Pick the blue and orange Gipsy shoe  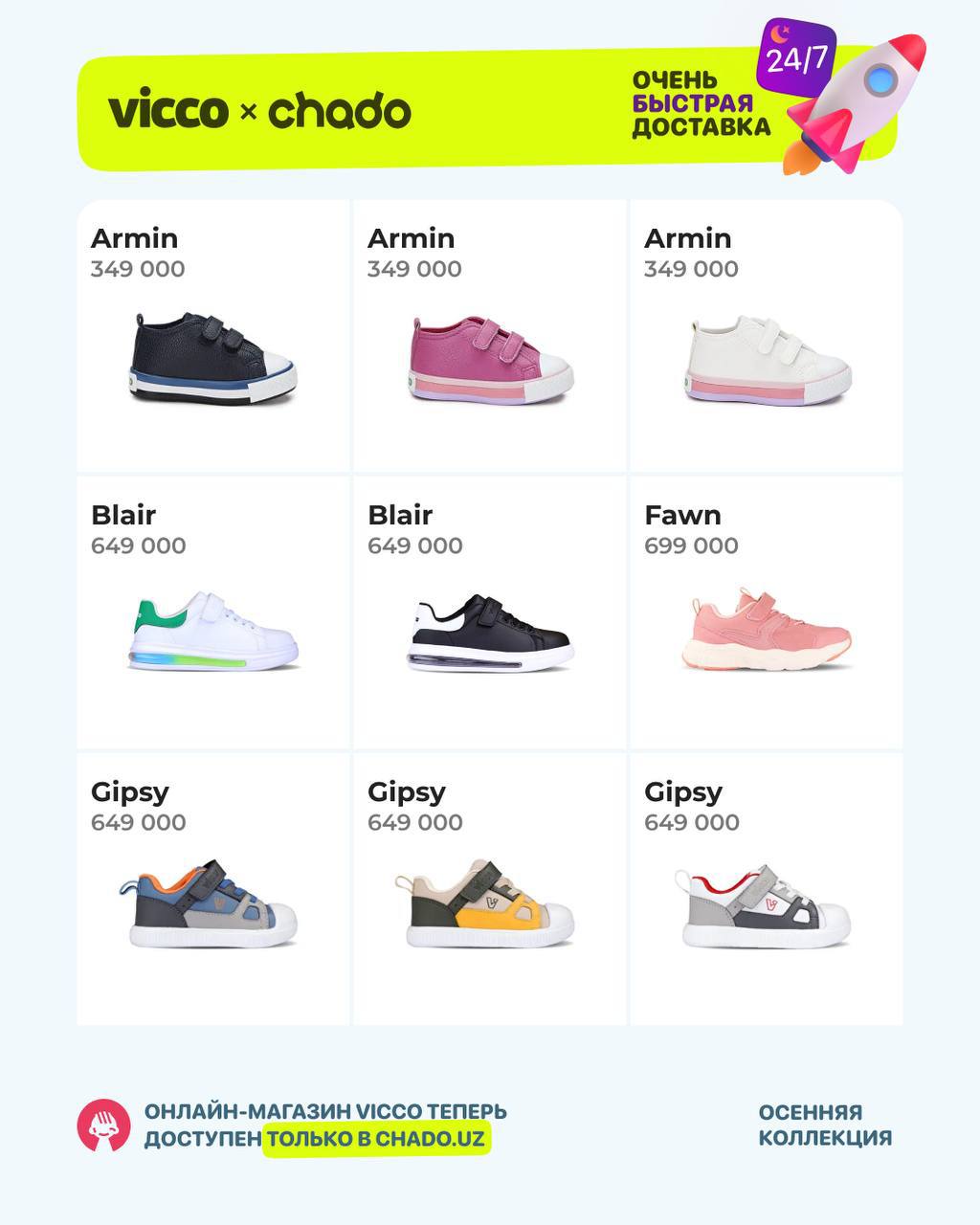[212, 903]
